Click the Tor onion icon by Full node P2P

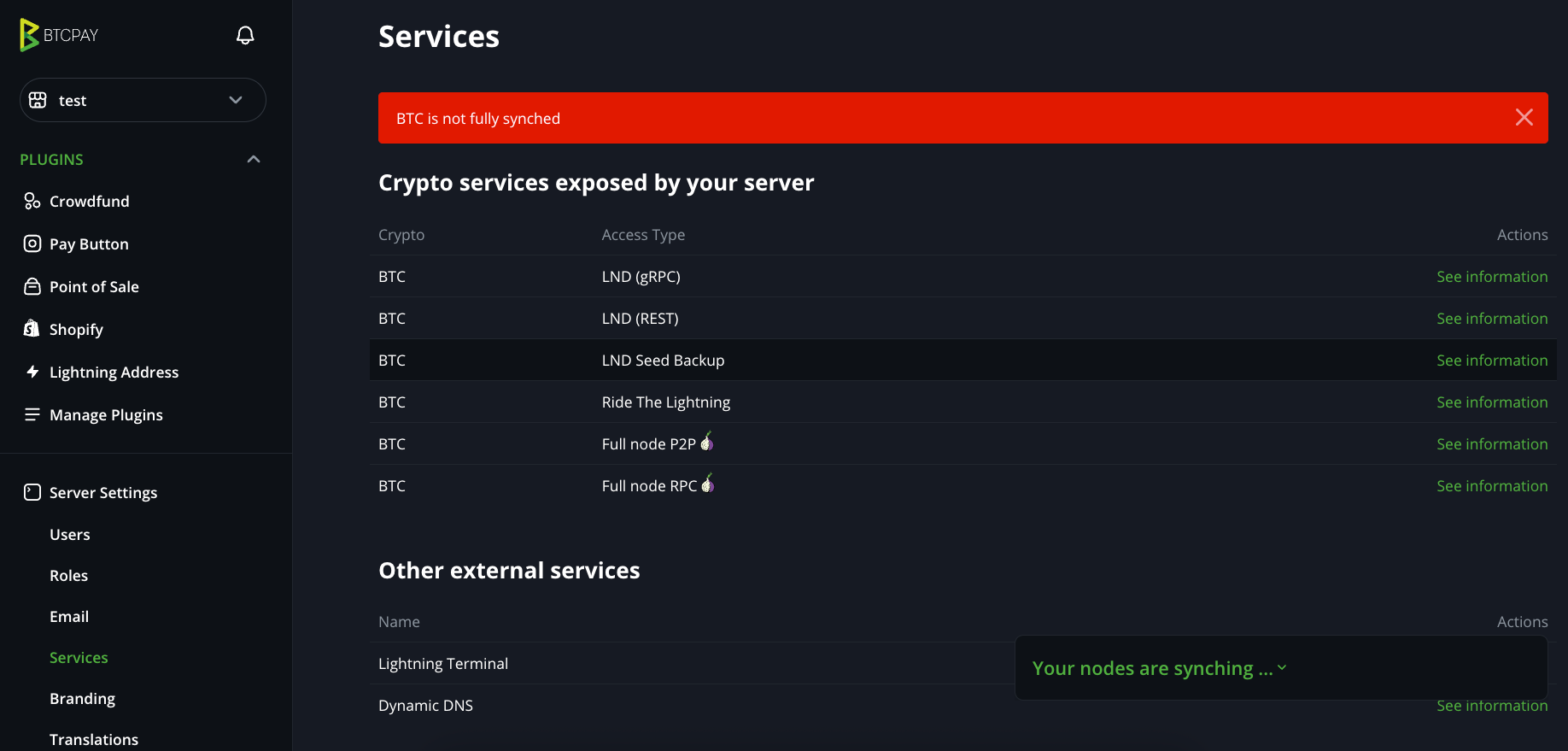[x=707, y=441]
